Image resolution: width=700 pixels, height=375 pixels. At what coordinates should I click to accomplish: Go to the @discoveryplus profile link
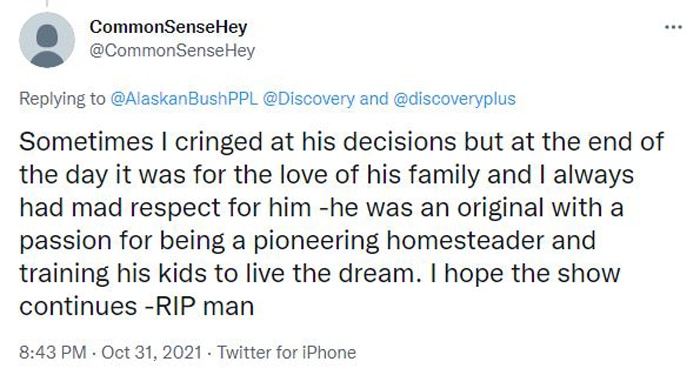[454, 99]
